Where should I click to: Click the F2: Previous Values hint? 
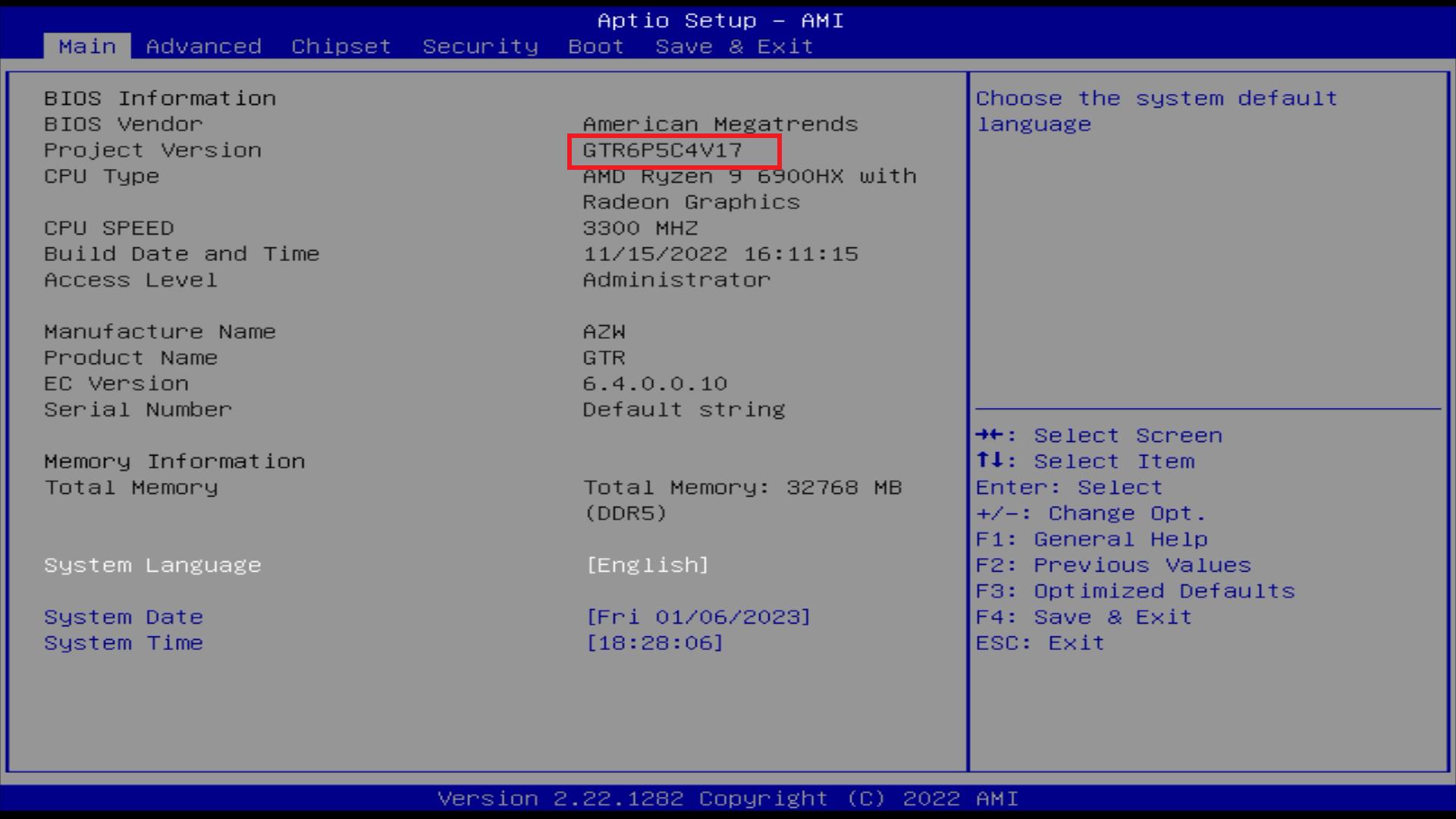tap(1113, 565)
